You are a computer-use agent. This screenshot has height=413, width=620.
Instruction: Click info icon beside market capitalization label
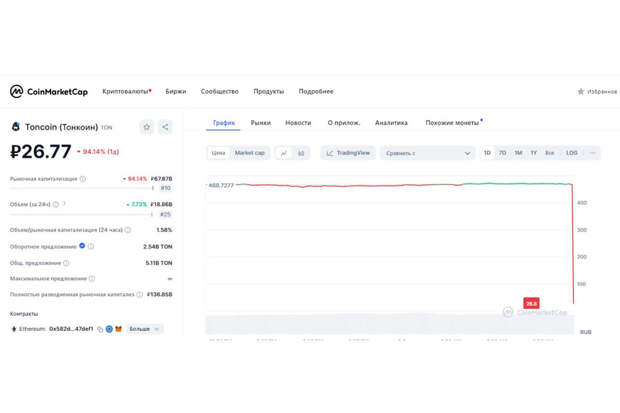pyautogui.click(x=83, y=179)
